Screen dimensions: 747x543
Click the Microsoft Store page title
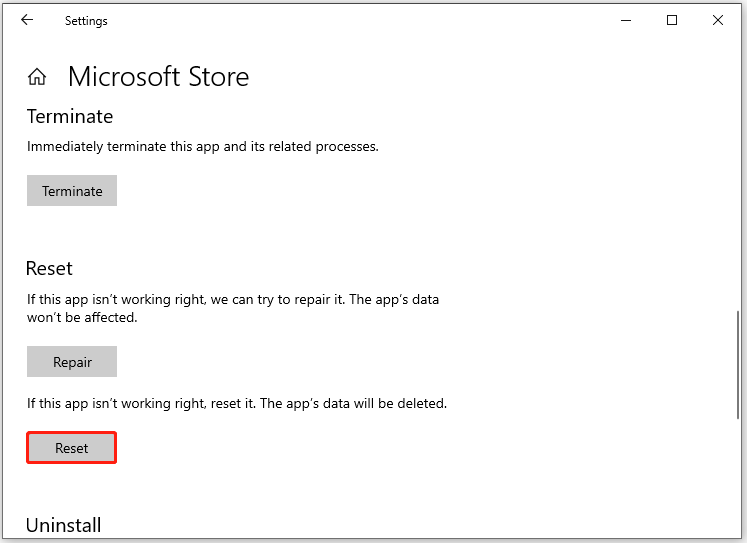pyautogui.click(x=159, y=77)
